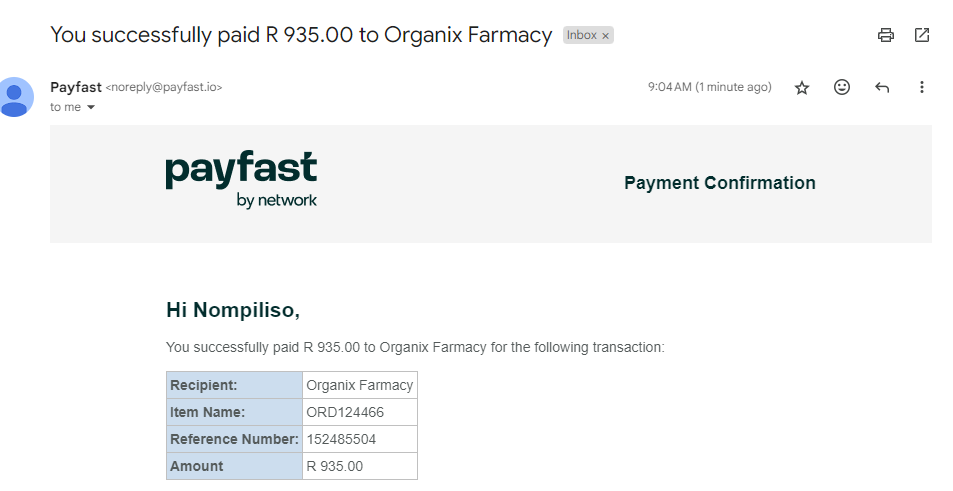The image size is (953, 491).
Task: Click the 9:04 AM timestamp
Action: (x=709, y=87)
